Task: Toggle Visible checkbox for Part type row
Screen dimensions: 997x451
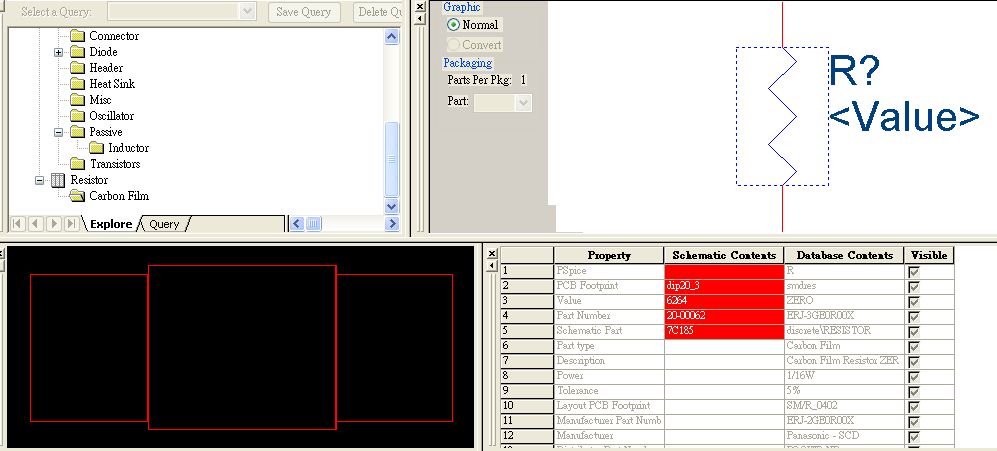Action: [x=914, y=347]
